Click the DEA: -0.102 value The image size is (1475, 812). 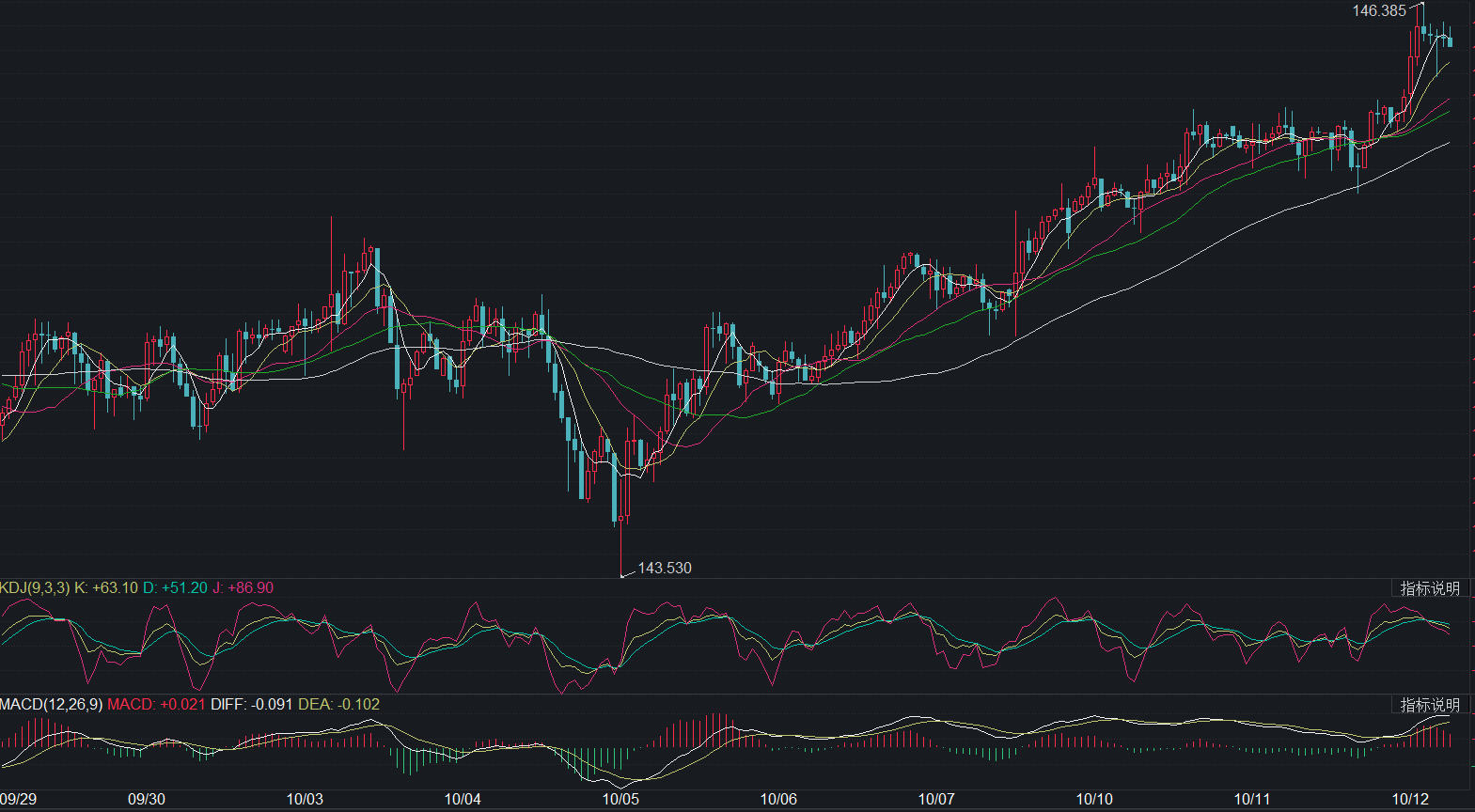(339, 705)
